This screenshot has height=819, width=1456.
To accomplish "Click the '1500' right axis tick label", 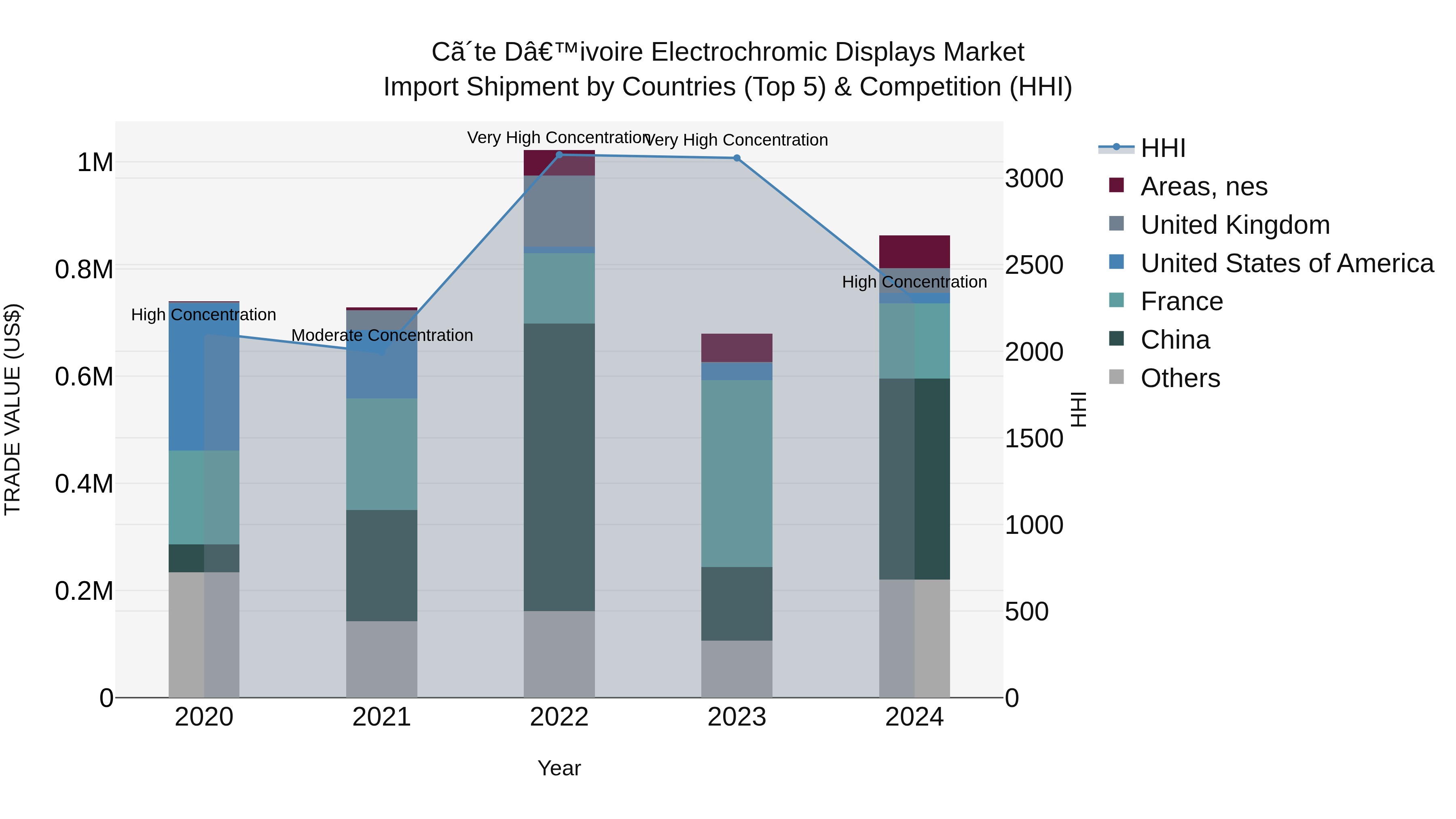I will [1034, 438].
